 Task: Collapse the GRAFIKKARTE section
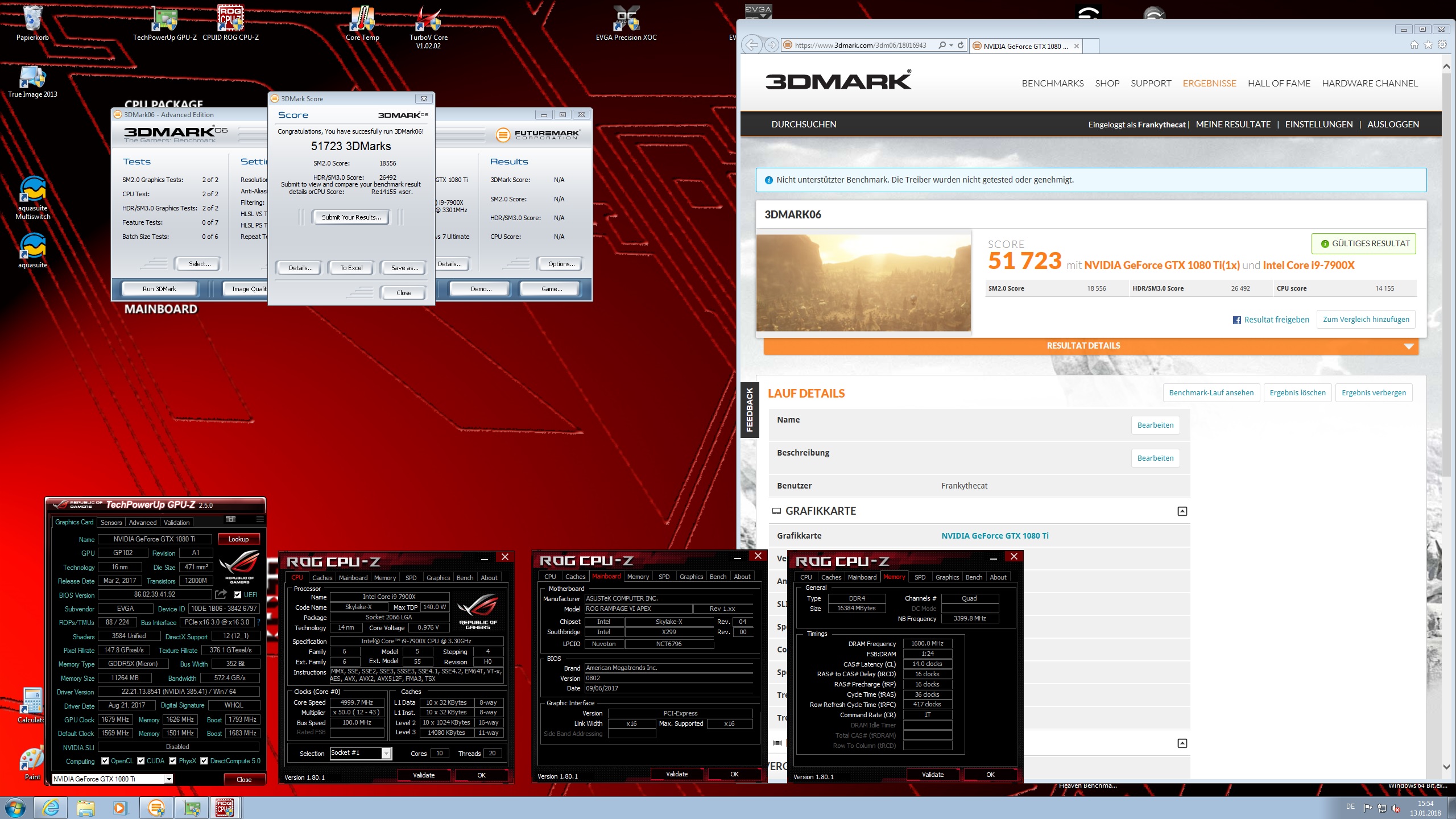click(x=1182, y=511)
